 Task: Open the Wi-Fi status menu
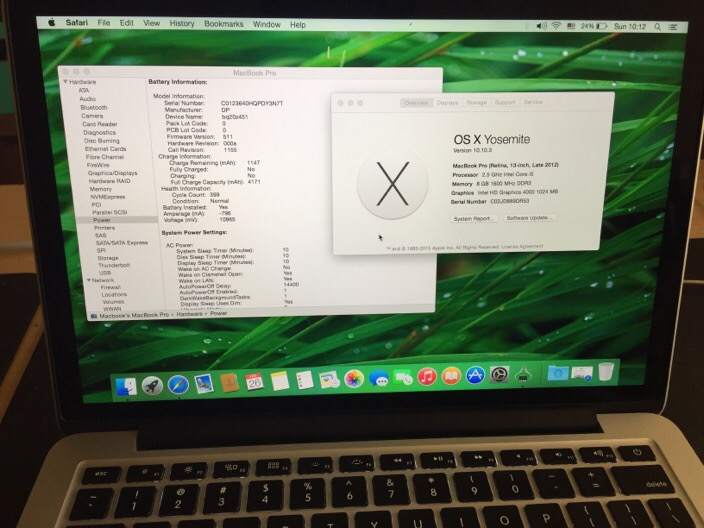coord(555,23)
